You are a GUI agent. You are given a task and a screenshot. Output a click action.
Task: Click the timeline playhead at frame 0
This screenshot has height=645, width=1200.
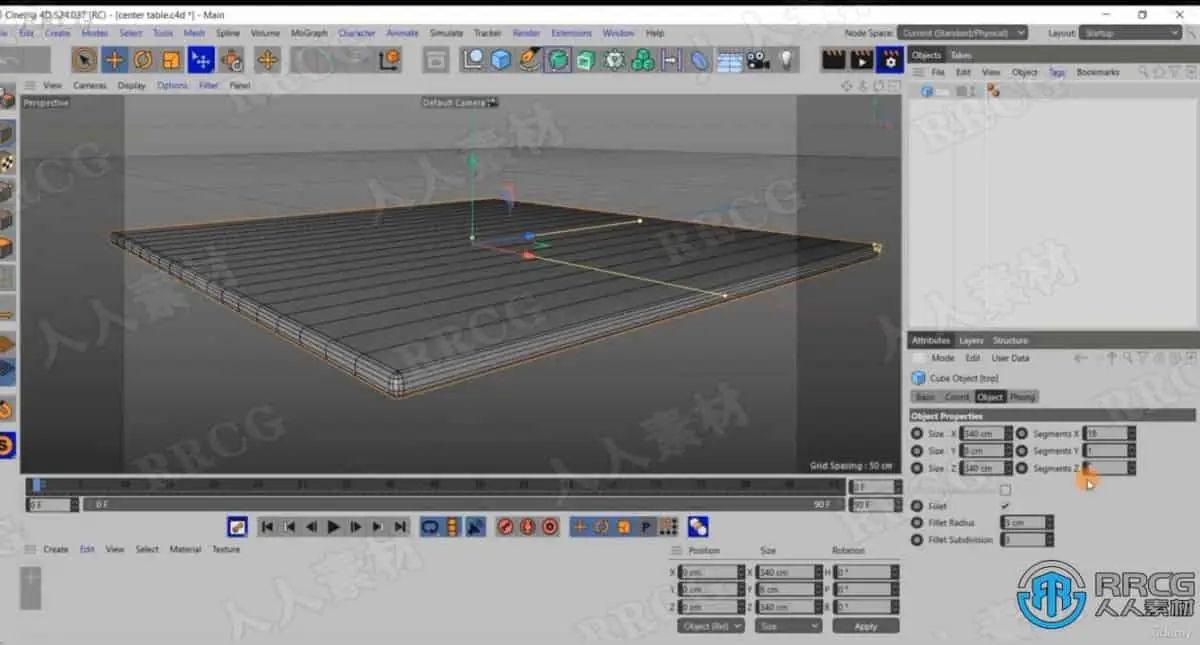click(x=36, y=485)
